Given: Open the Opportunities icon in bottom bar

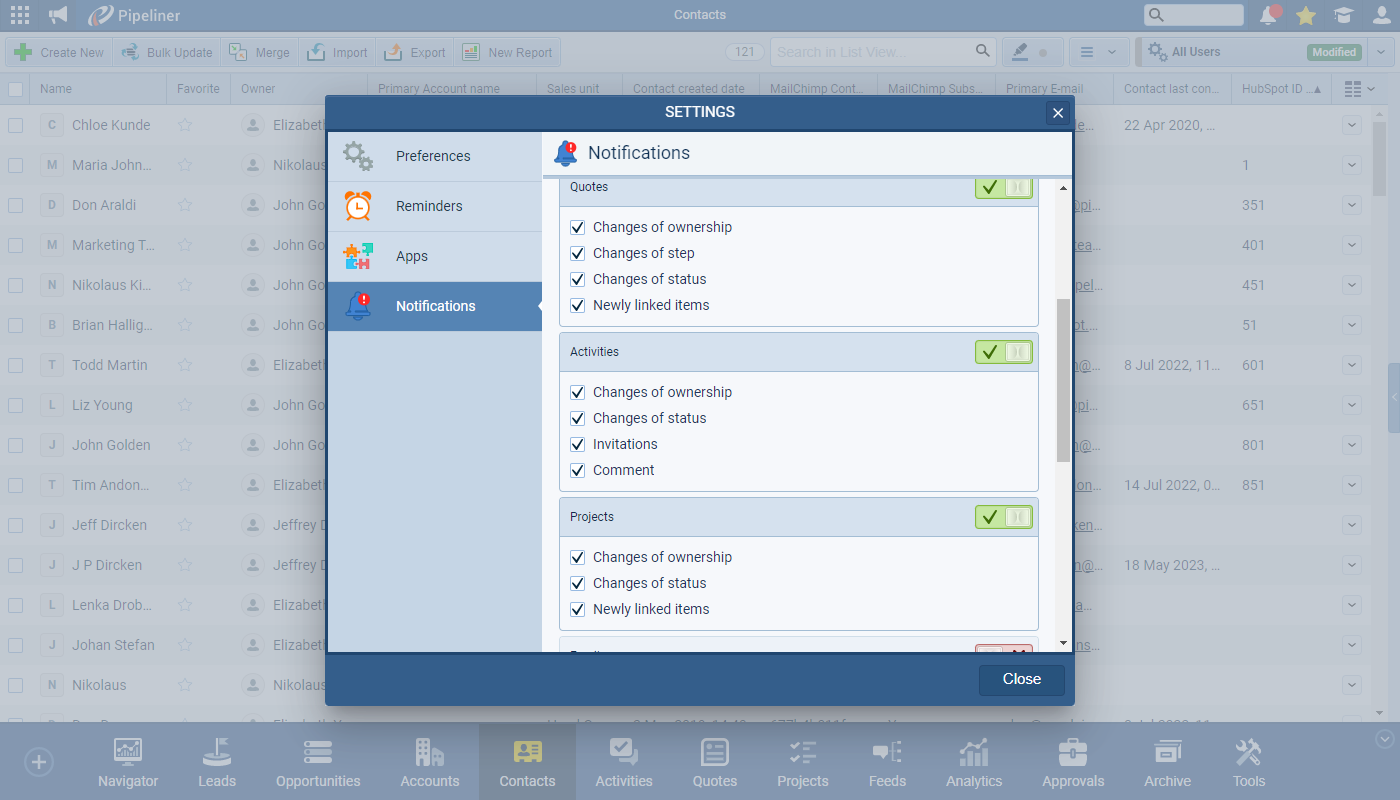Looking at the screenshot, I should tap(318, 763).
